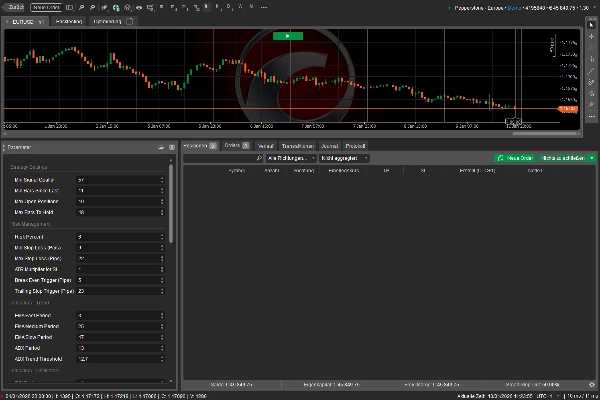Open dropdown arrow beside Alles schließen
This screenshot has width=600, height=400.
click(592, 158)
